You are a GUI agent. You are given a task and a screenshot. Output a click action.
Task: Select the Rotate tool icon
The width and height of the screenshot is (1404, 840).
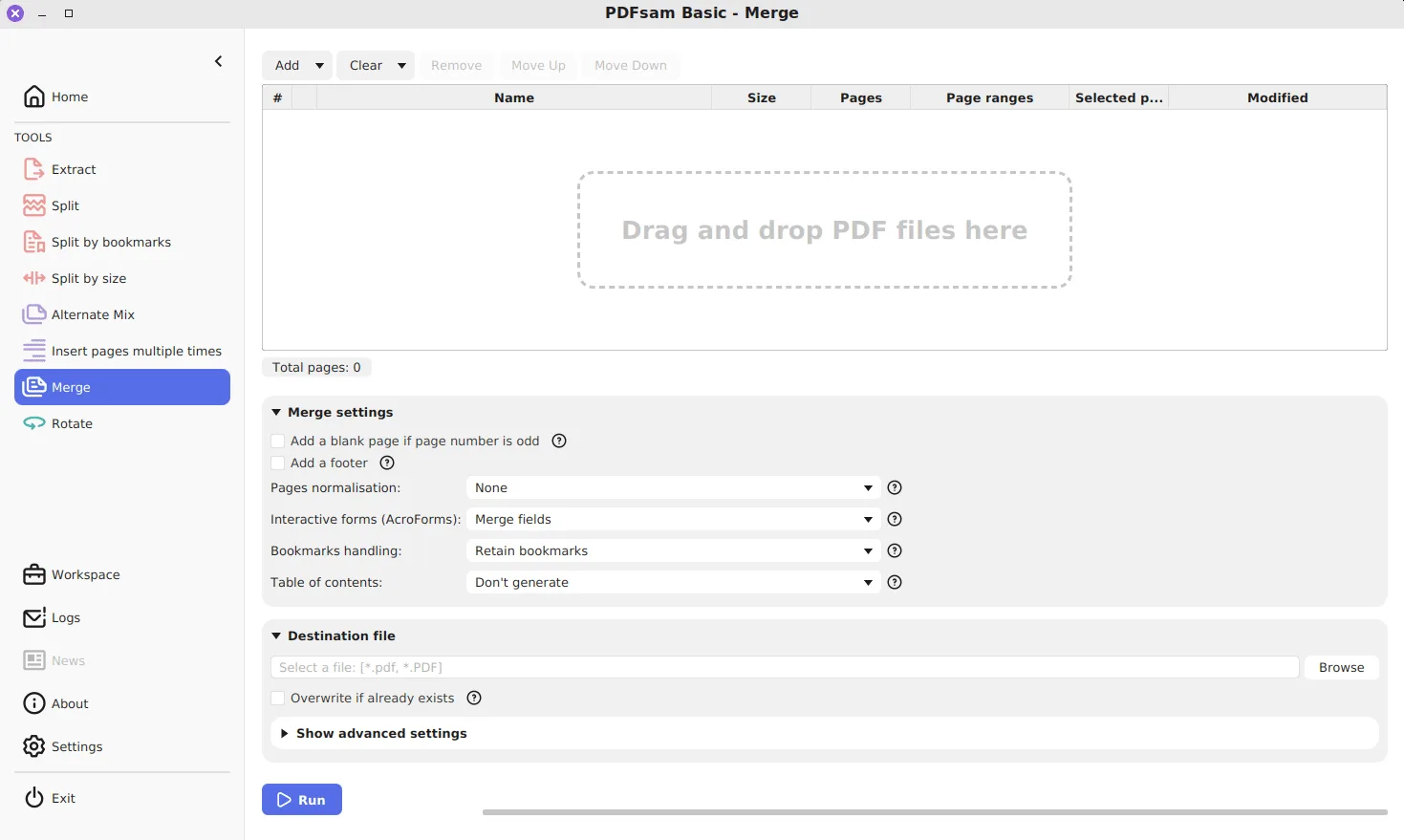pos(34,423)
